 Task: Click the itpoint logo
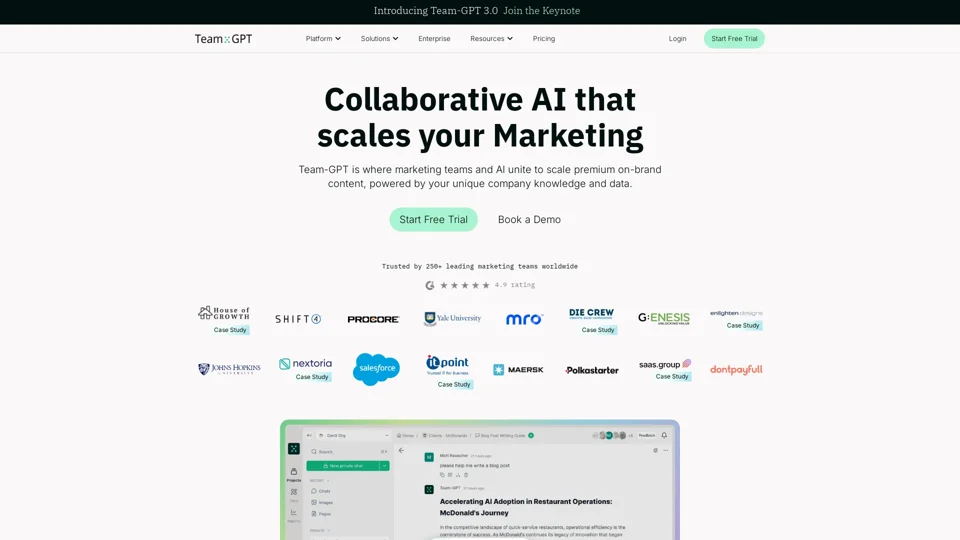[x=448, y=364]
